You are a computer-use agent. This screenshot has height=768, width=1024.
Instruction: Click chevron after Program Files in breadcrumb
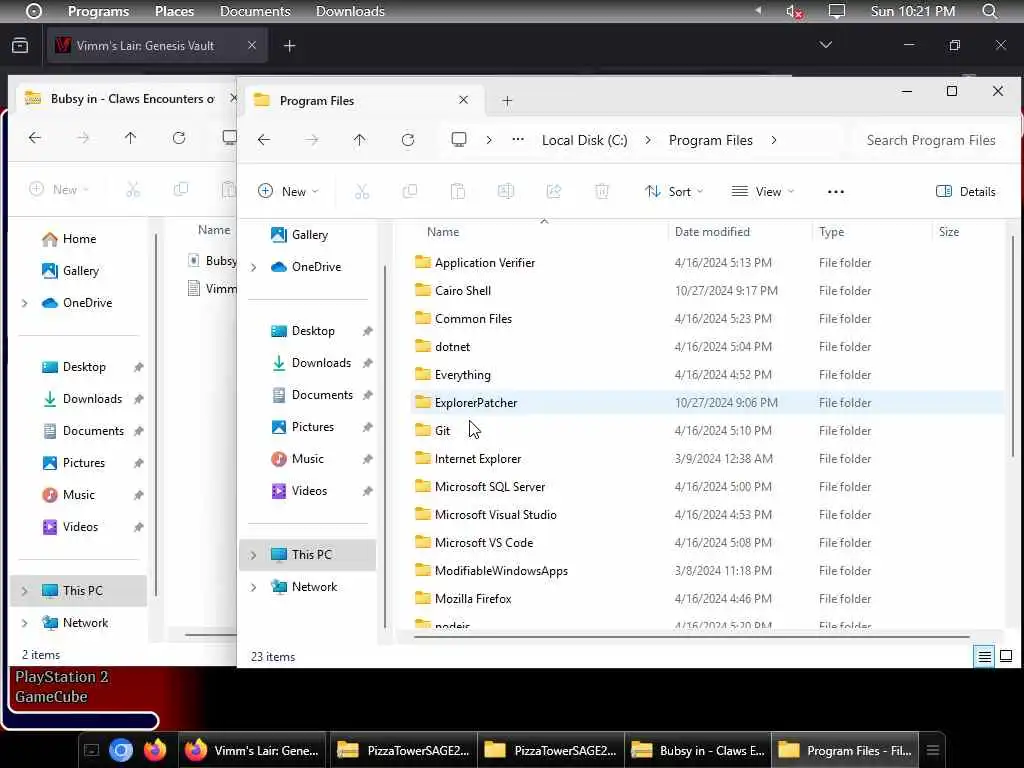(774, 140)
